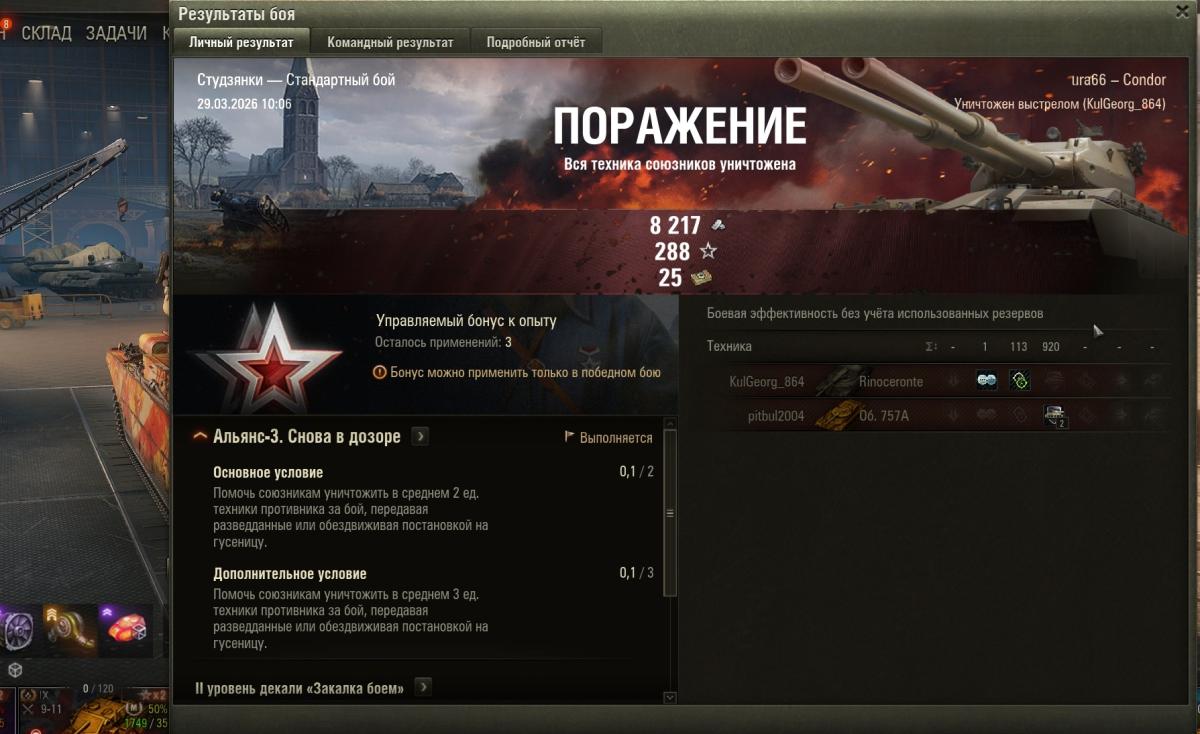Click the Rinoceronte tank icon
This screenshot has height=734, width=1200.
tap(836, 380)
